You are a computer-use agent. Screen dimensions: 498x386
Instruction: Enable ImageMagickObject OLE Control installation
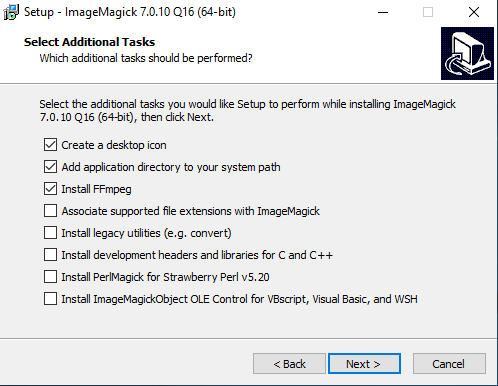click(50, 299)
